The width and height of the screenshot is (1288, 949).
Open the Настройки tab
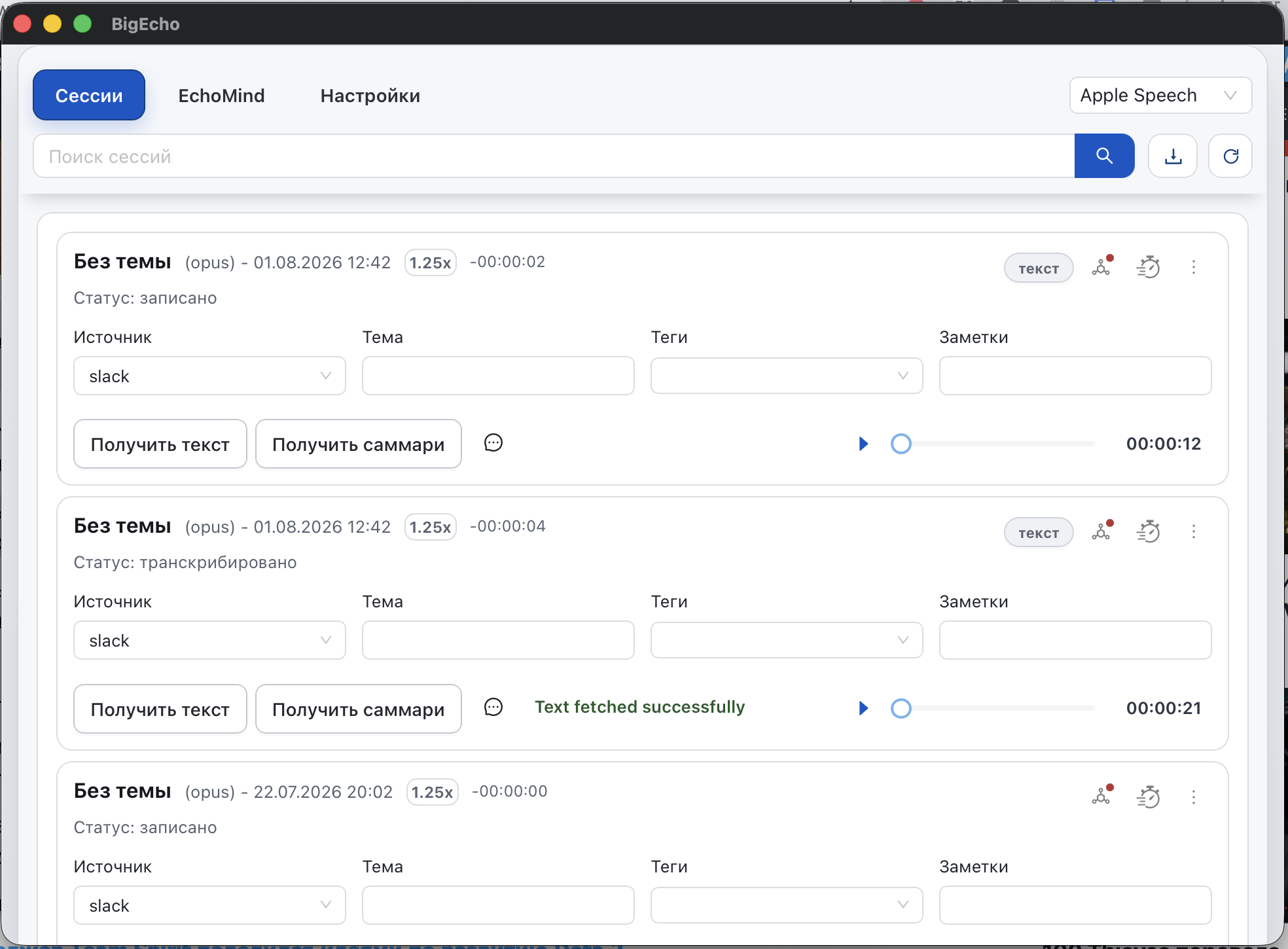pyautogui.click(x=370, y=96)
